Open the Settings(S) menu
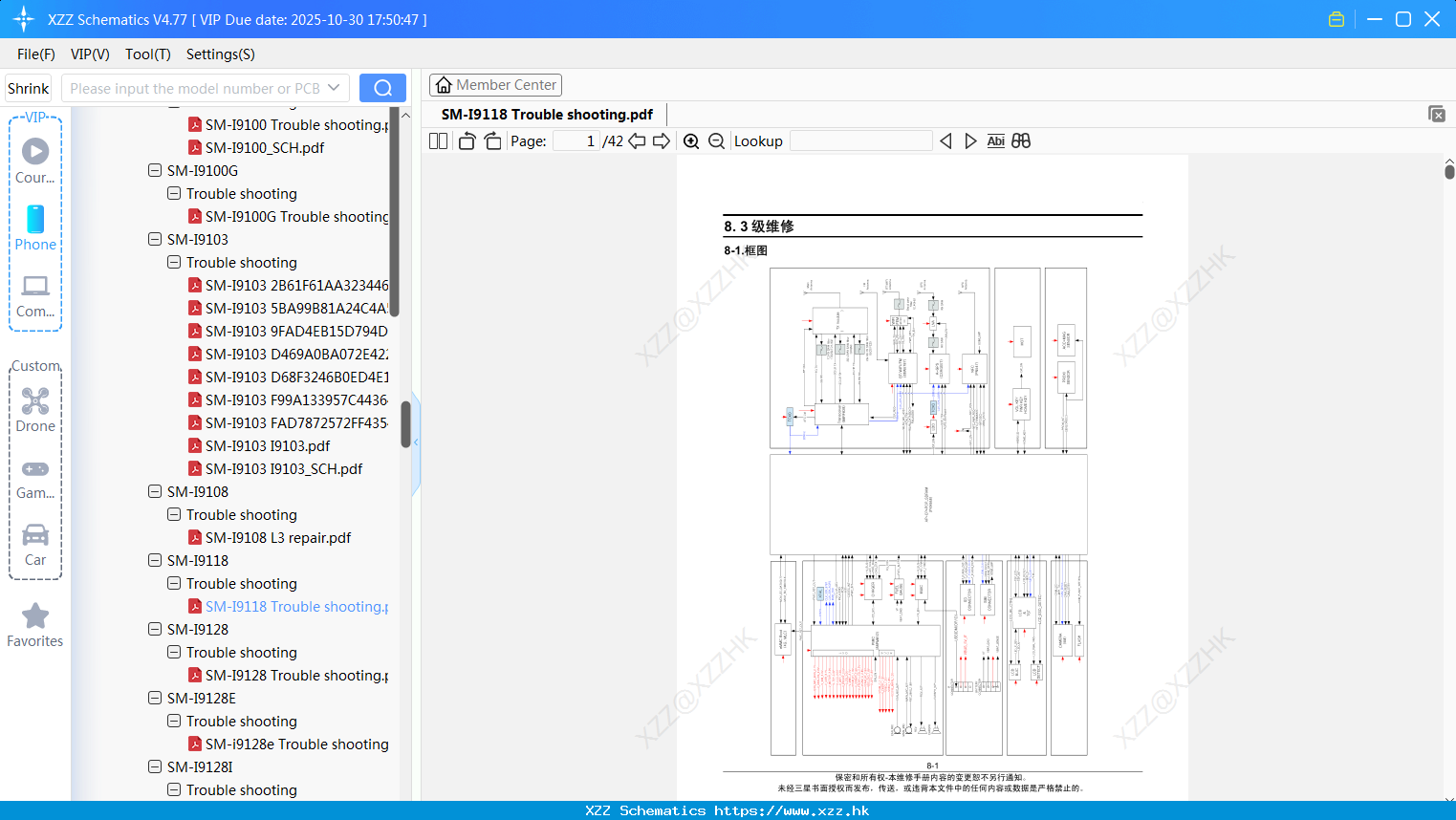Screen dimensions: 1456x820 click(x=221, y=54)
